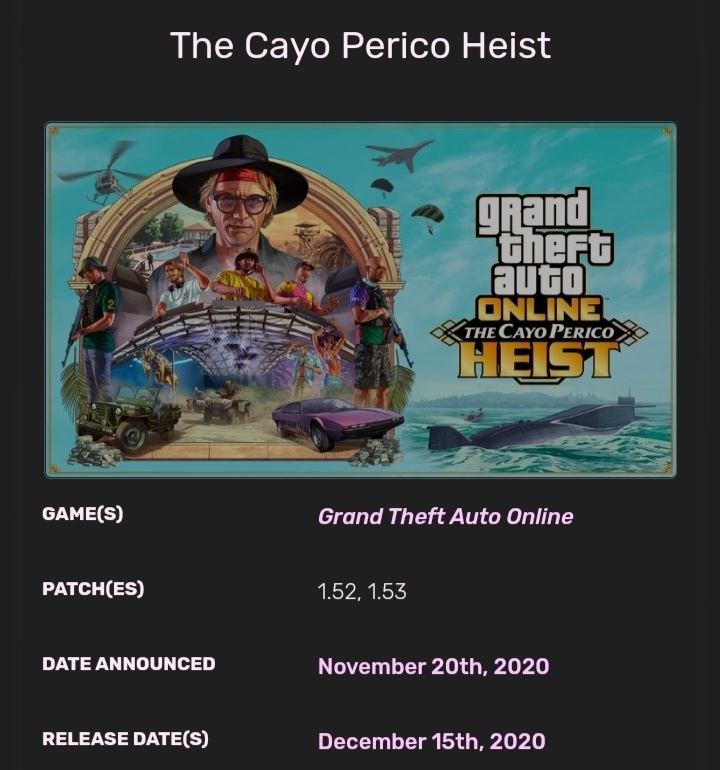720x770 pixels.
Task: Select the GAME(S) row label
Action: [x=82, y=515]
